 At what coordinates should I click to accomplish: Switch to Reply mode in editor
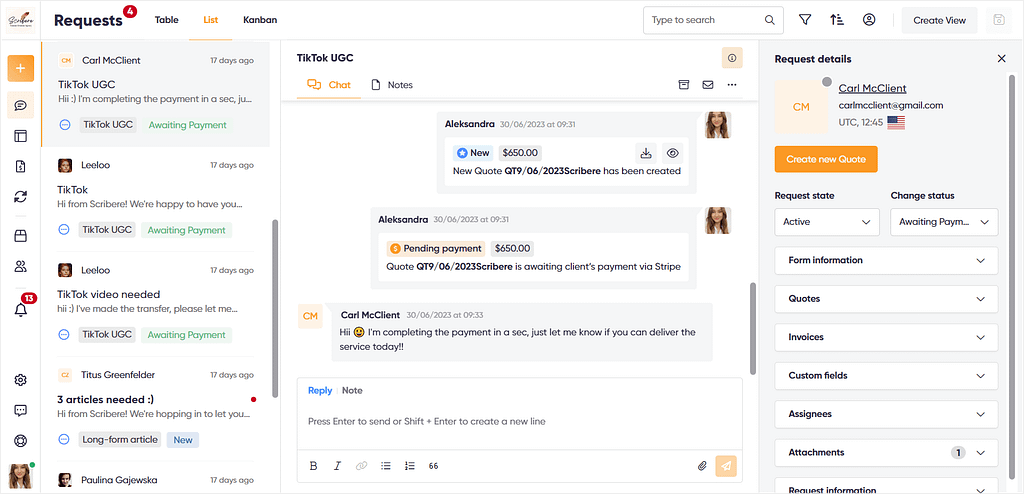[320, 391]
